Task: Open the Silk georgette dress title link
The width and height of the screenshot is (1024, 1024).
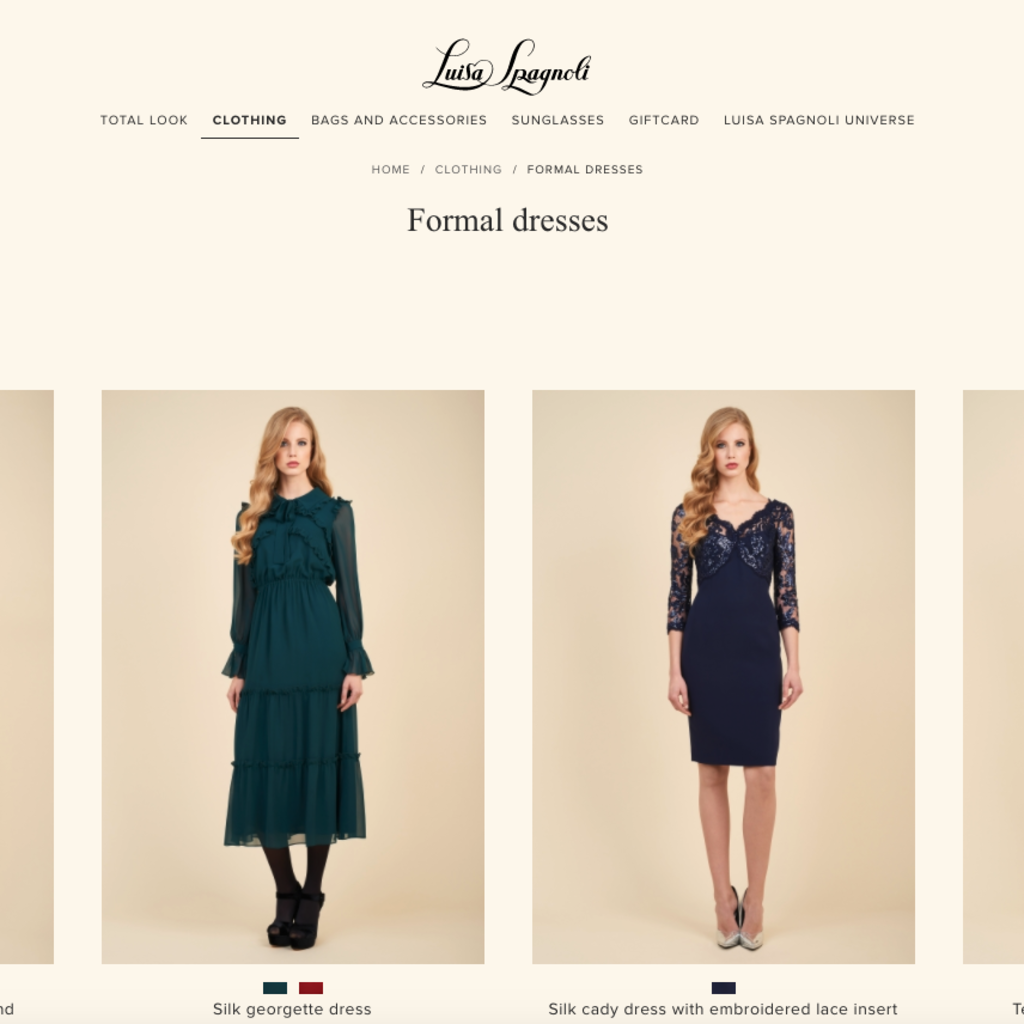Action: pos(292,1009)
